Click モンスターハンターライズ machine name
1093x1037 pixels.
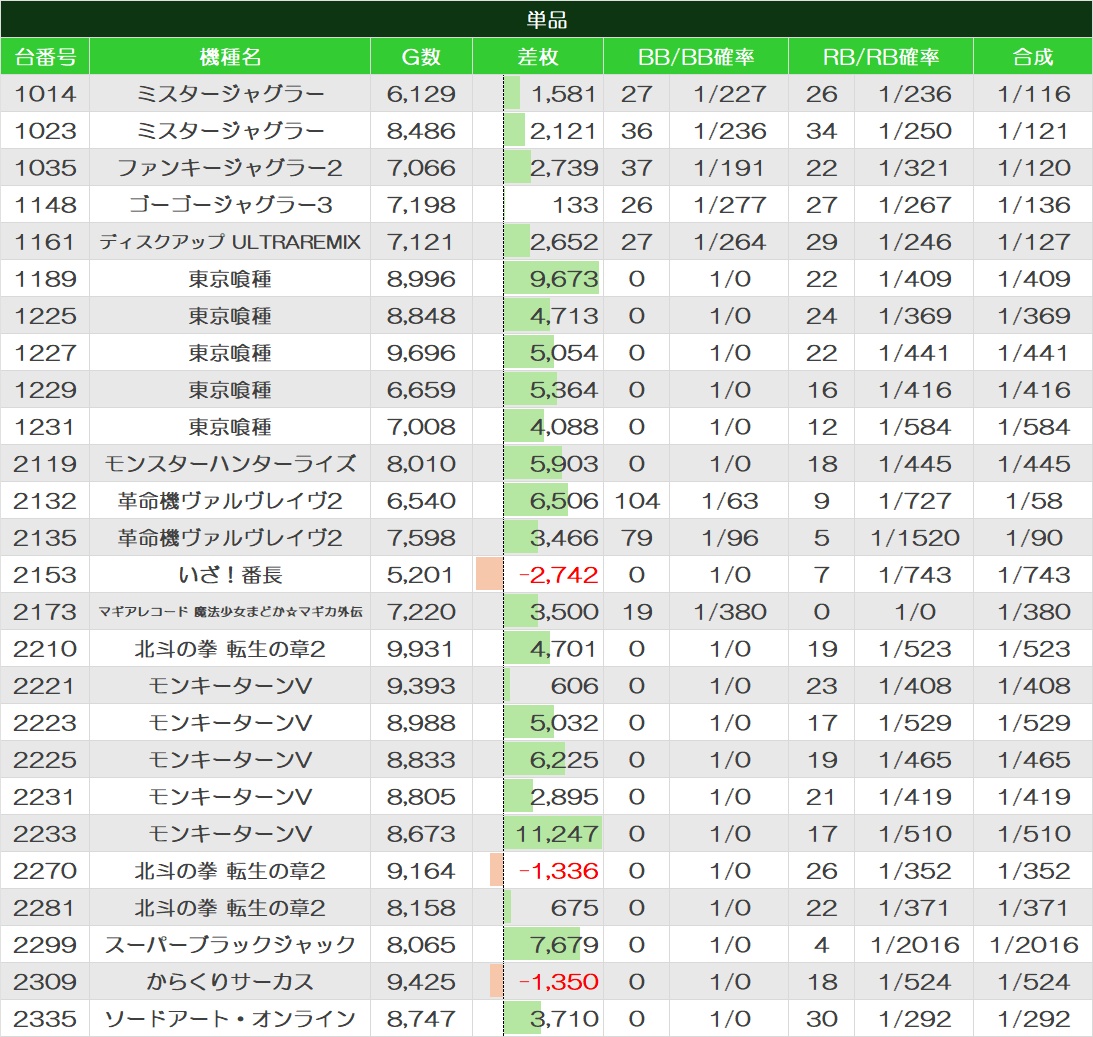(x=230, y=463)
